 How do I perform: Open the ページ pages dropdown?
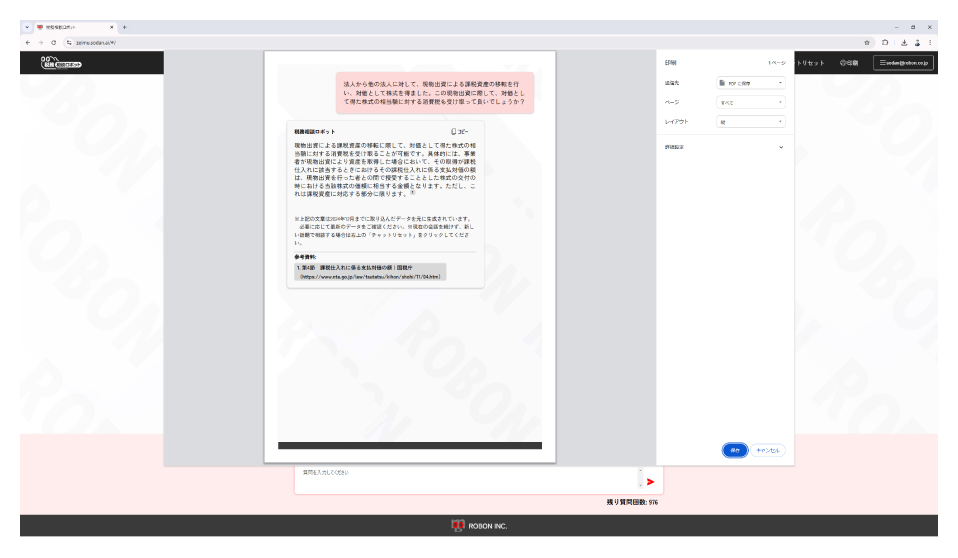(x=750, y=102)
